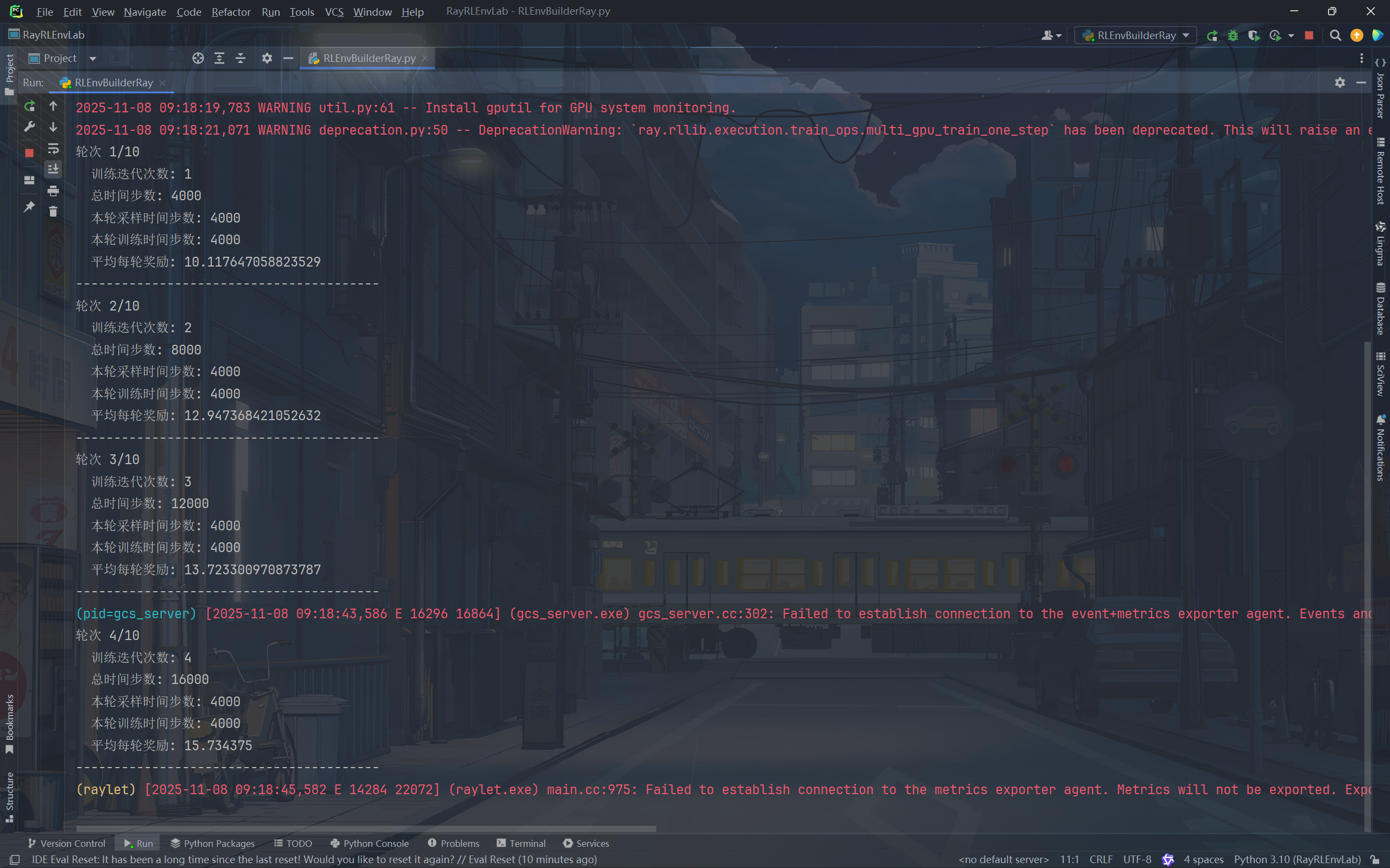
Task: Open the Navigate menu
Action: point(144,11)
